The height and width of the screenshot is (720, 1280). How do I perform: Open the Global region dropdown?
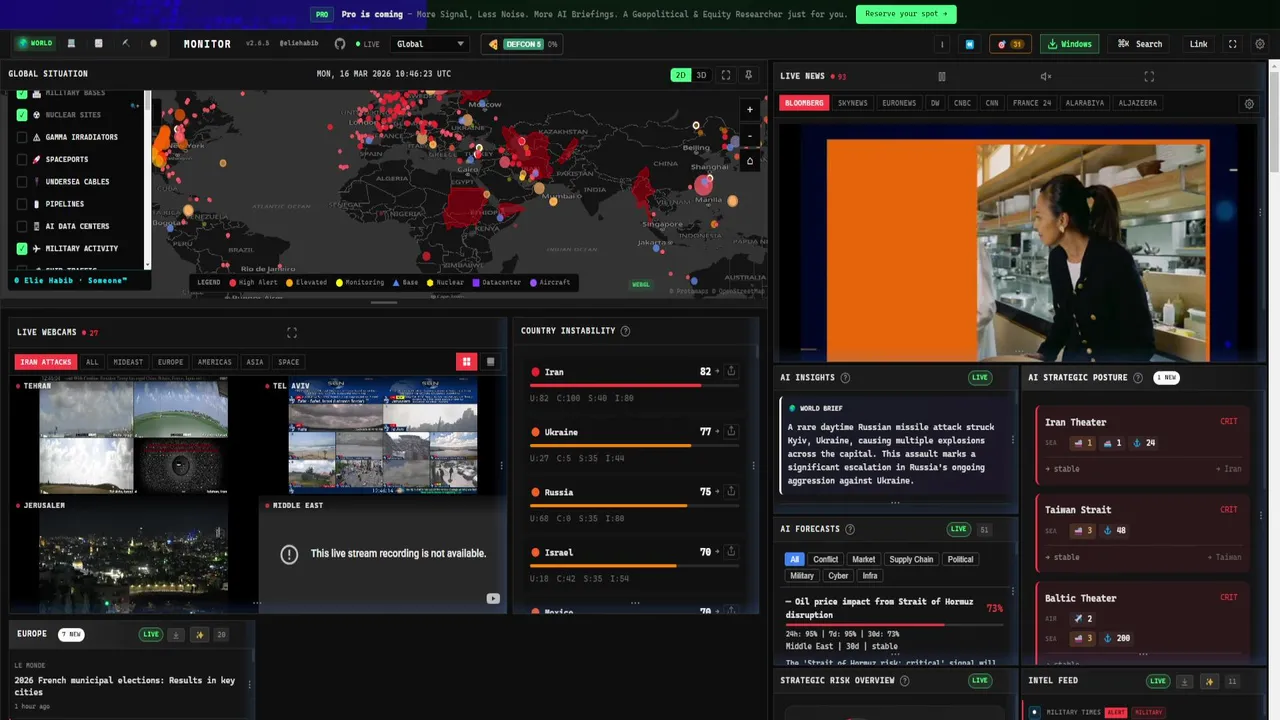[x=430, y=44]
